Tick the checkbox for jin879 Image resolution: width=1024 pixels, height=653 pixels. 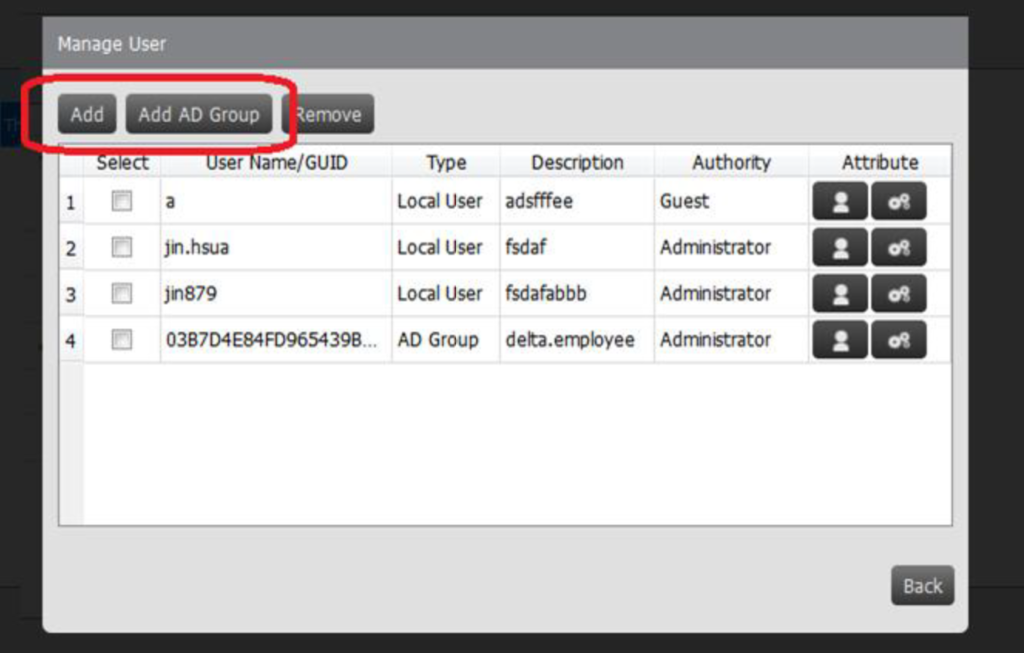pos(121,293)
